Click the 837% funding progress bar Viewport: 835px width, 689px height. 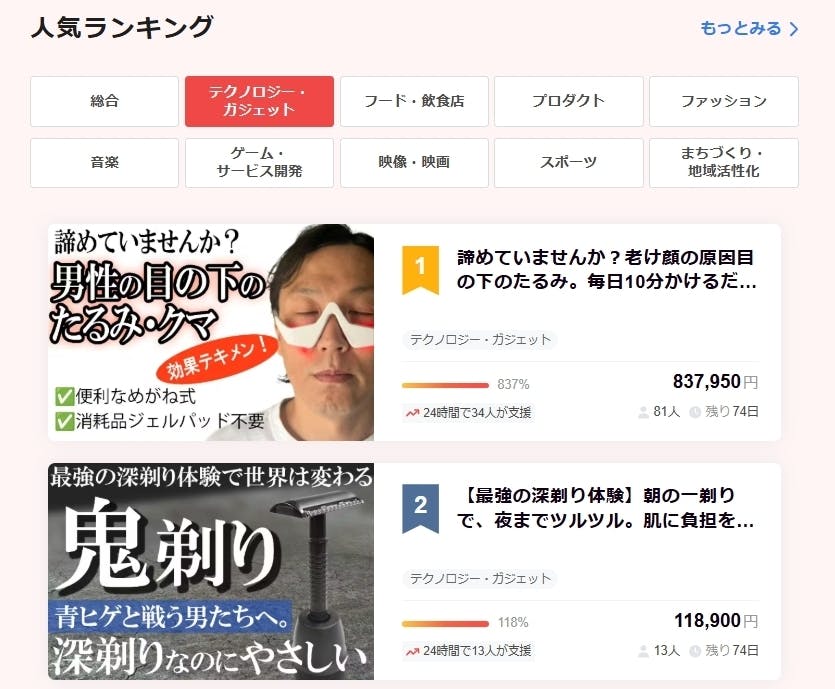[x=445, y=385]
